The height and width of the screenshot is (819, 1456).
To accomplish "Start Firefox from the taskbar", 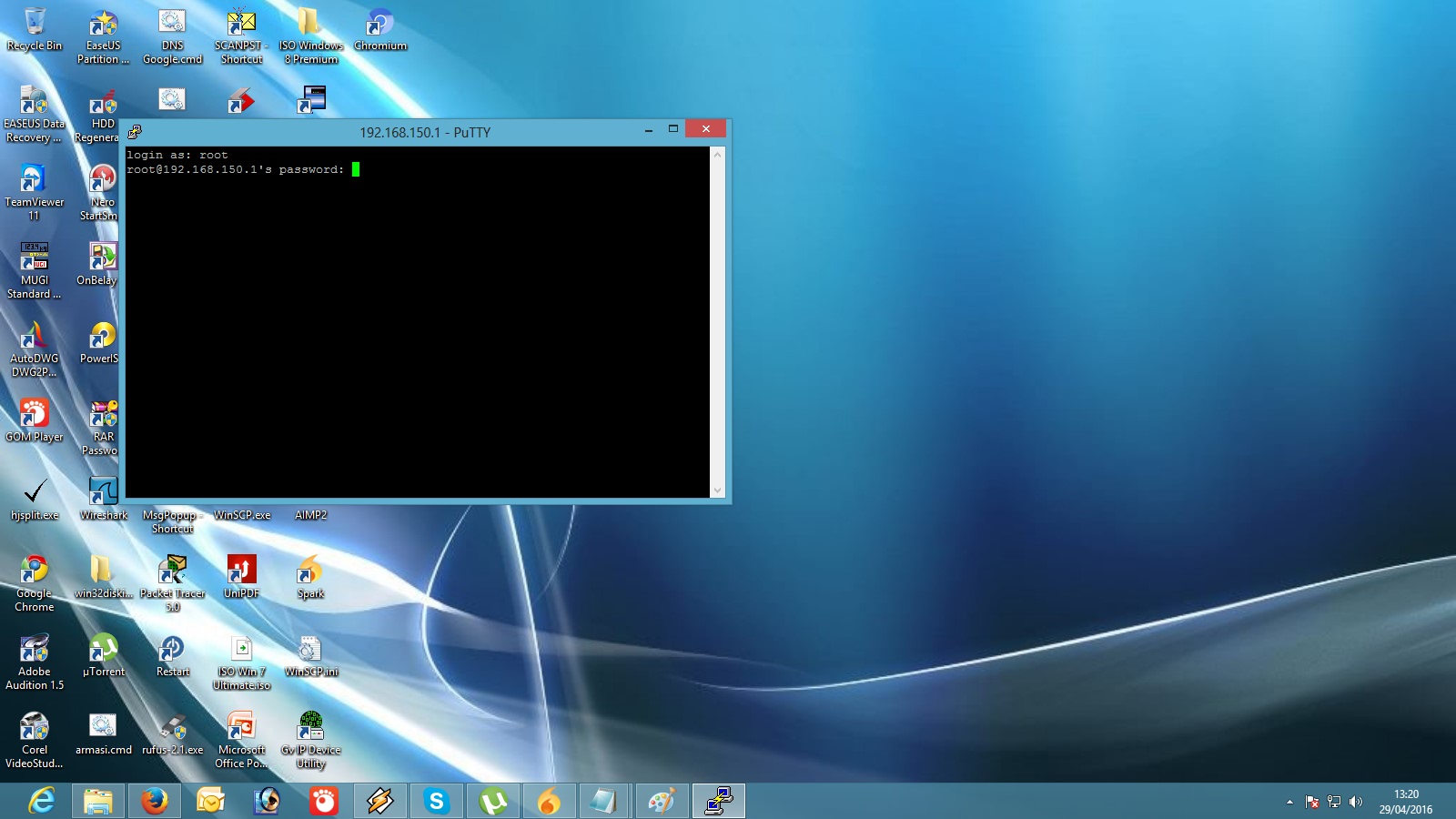I will click(155, 801).
